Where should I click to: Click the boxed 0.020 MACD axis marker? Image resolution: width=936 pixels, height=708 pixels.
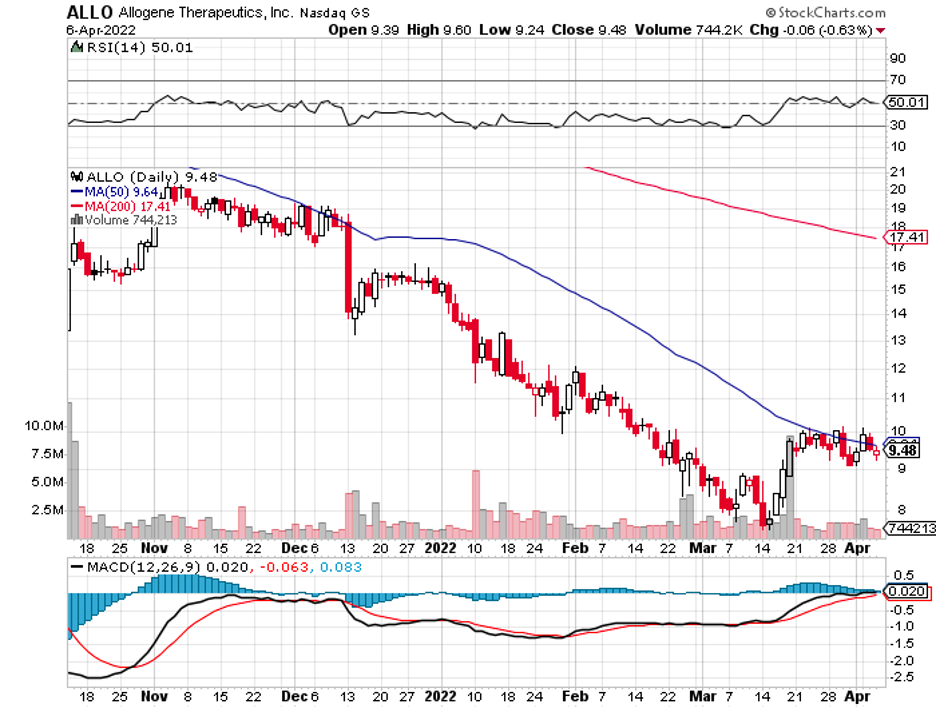click(x=906, y=591)
